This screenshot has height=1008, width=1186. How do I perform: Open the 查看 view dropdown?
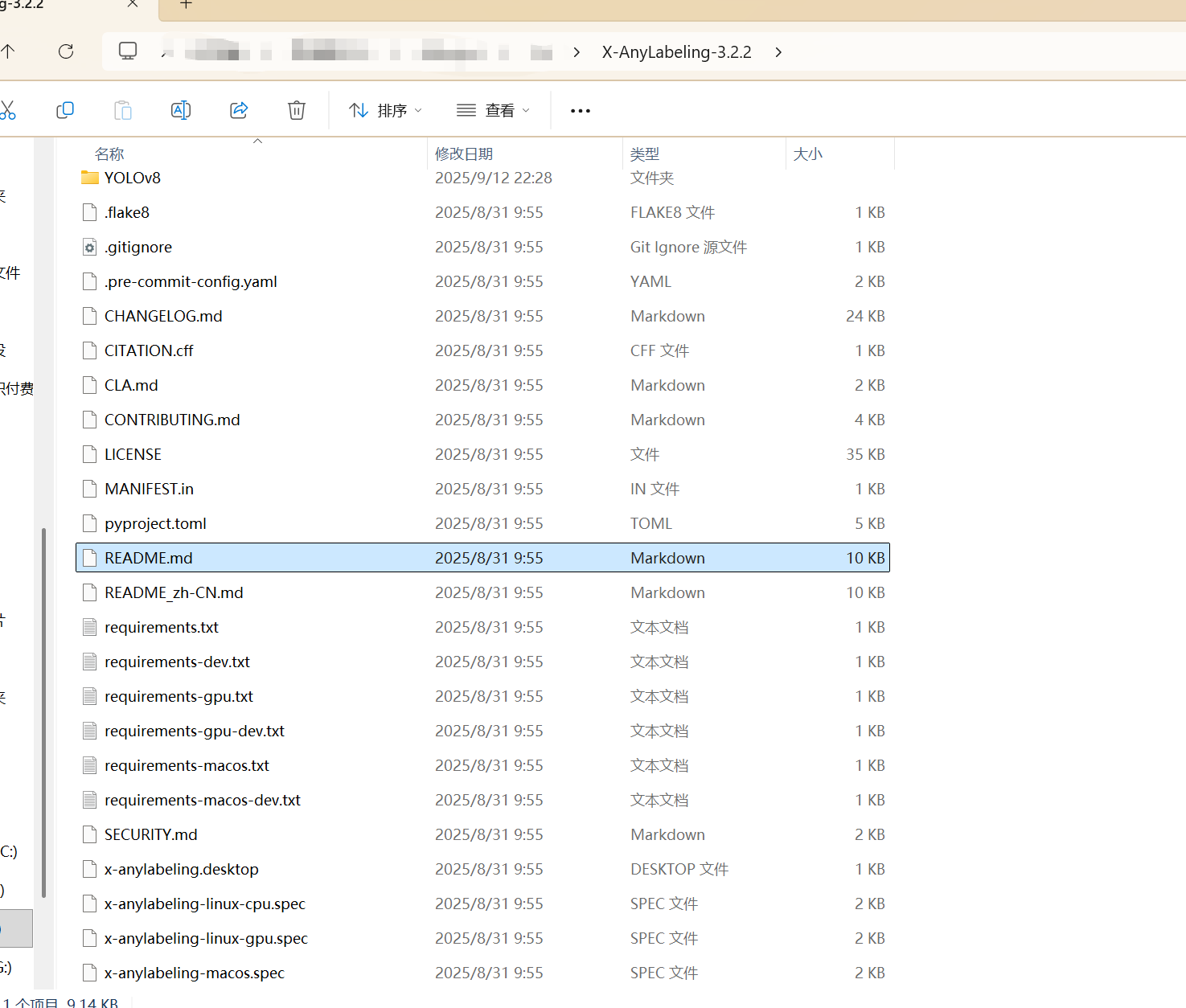tap(493, 110)
